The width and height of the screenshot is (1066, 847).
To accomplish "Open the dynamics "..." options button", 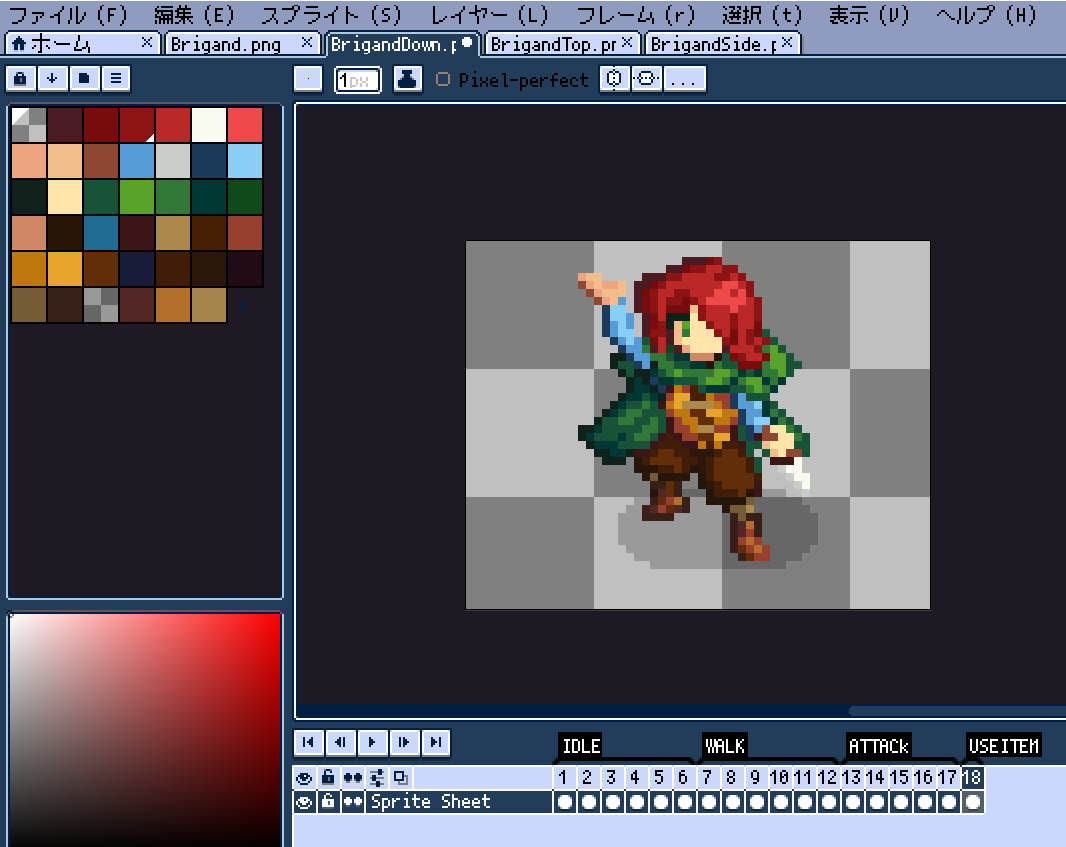I will click(685, 79).
